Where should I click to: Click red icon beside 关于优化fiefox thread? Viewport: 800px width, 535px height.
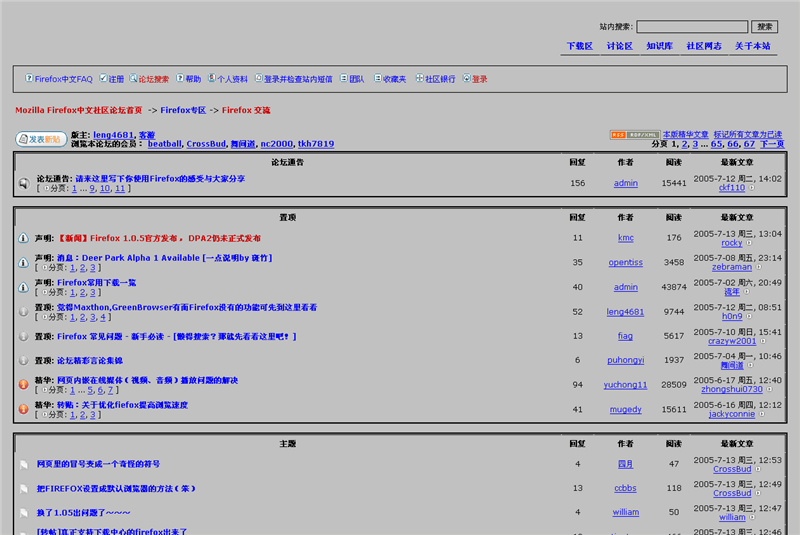(23, 409)
